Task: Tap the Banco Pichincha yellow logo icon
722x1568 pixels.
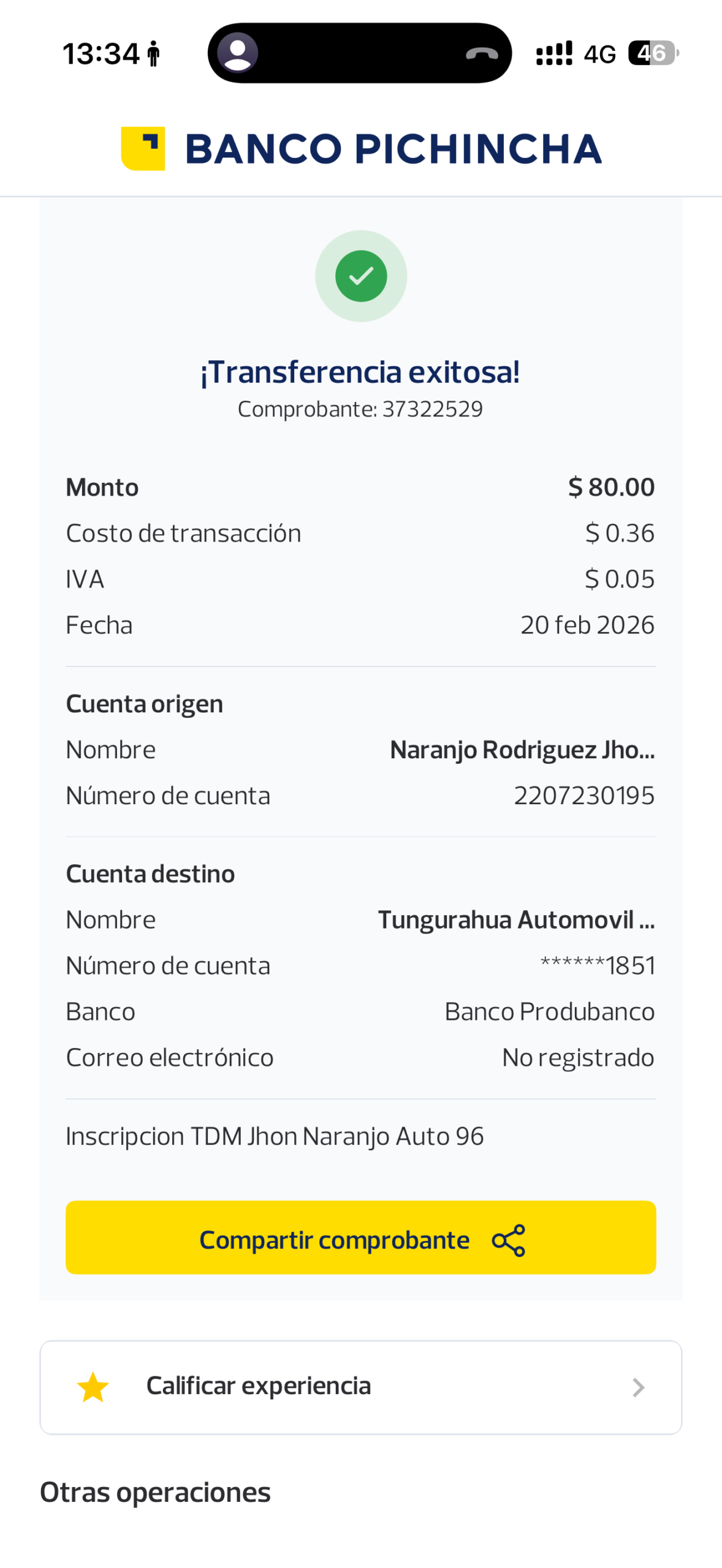Action: (x=143, y=148)
